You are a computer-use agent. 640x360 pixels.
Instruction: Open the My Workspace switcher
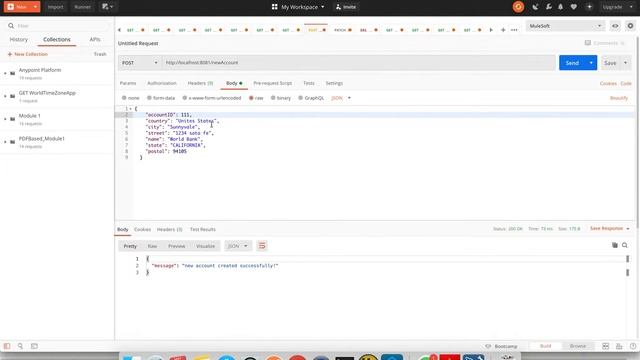tap(298, 7)
